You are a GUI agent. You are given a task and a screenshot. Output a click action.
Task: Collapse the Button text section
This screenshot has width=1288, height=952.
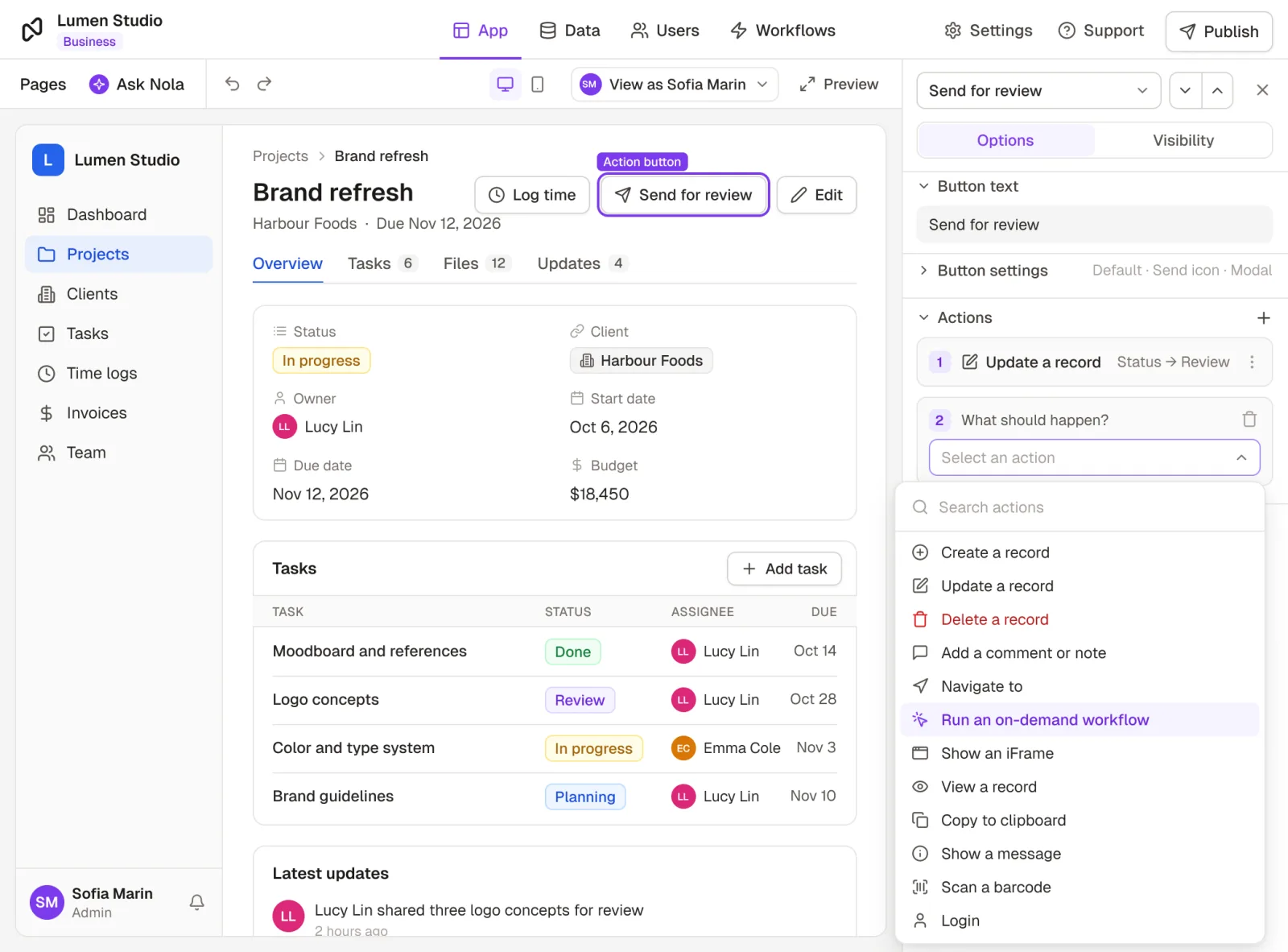(x=923, y=186)
